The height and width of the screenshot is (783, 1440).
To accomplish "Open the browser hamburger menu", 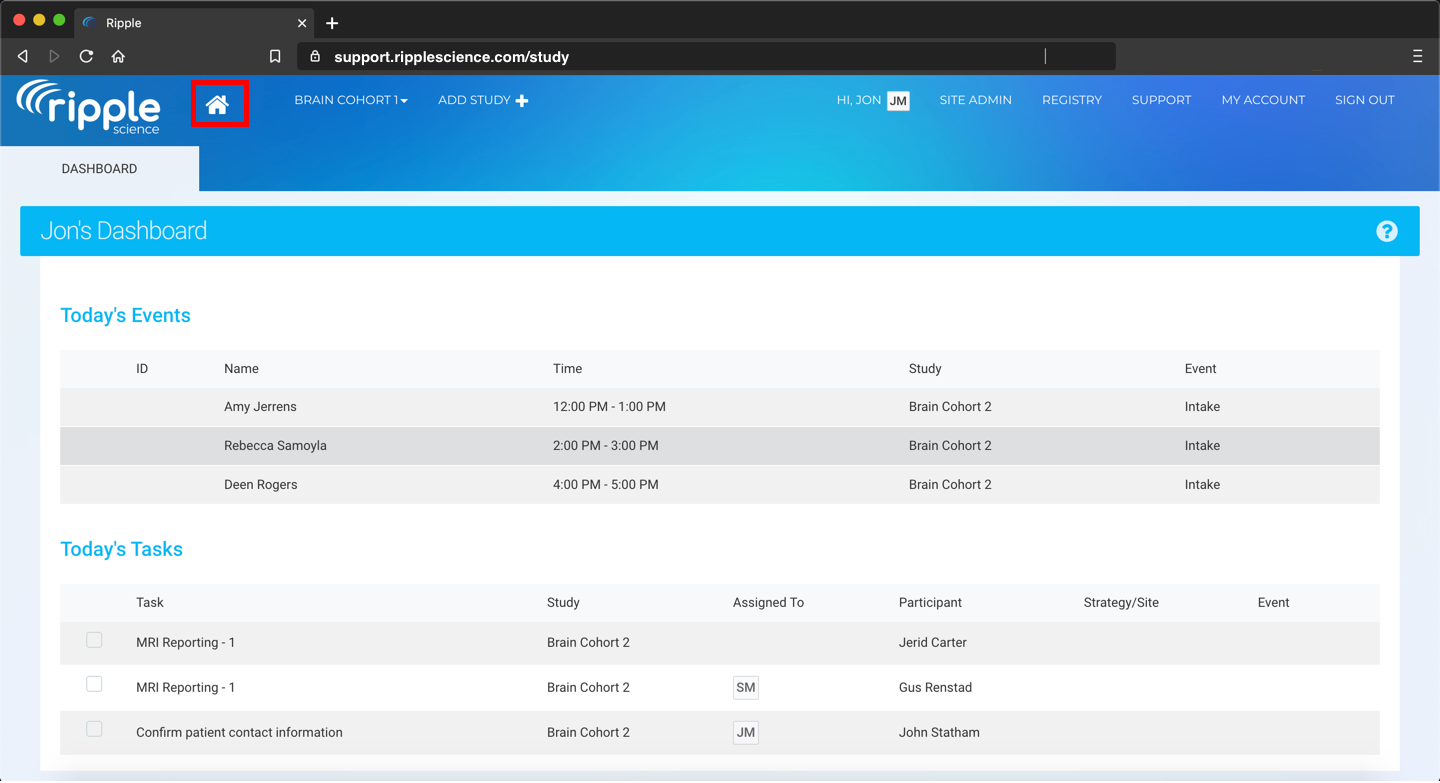I will [x=1417, y=57].
